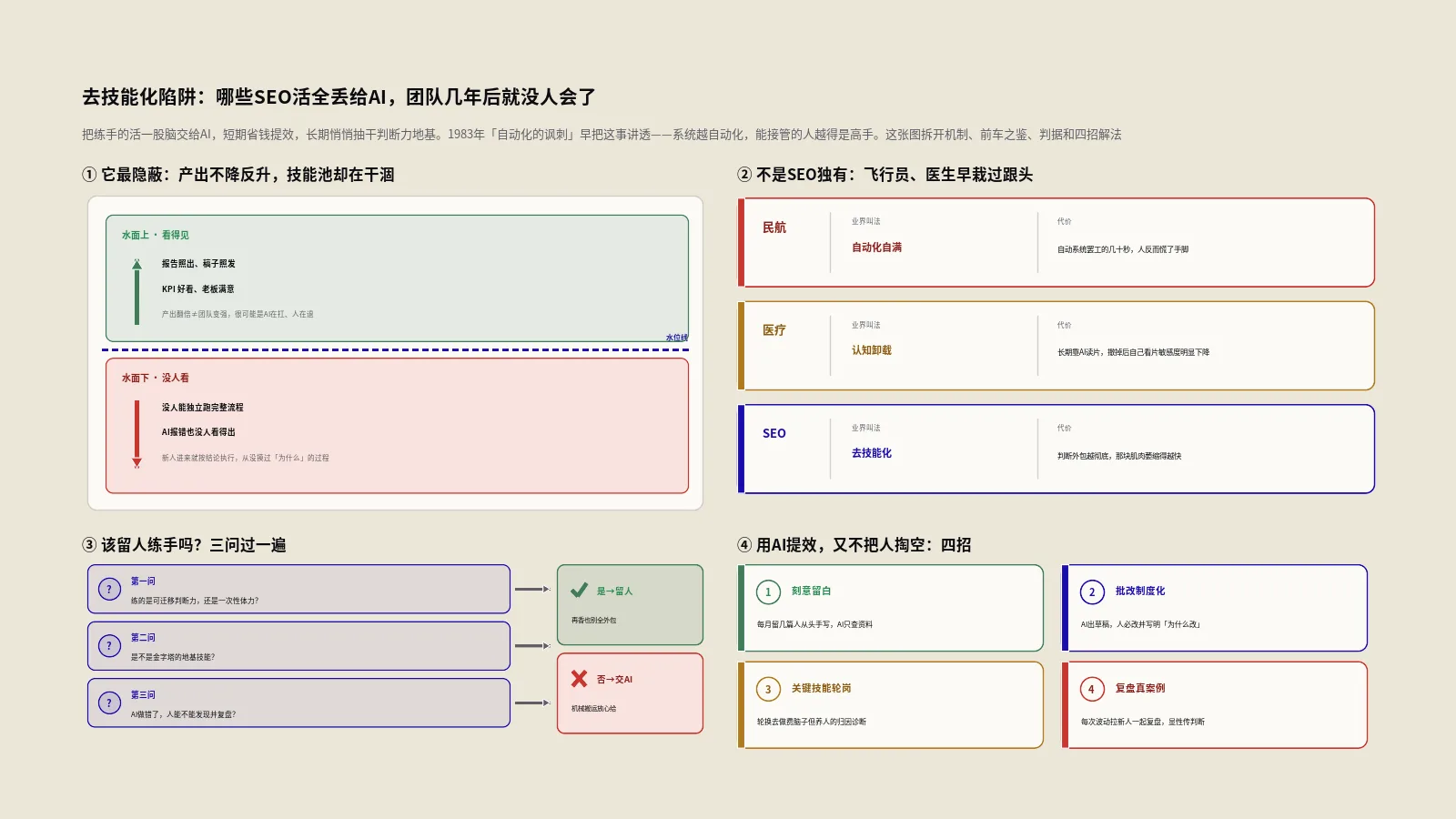The height and width of the screenshot is (819, 1456).
Task: Click the 批改制度化 card title
Action: point(1140,591)
